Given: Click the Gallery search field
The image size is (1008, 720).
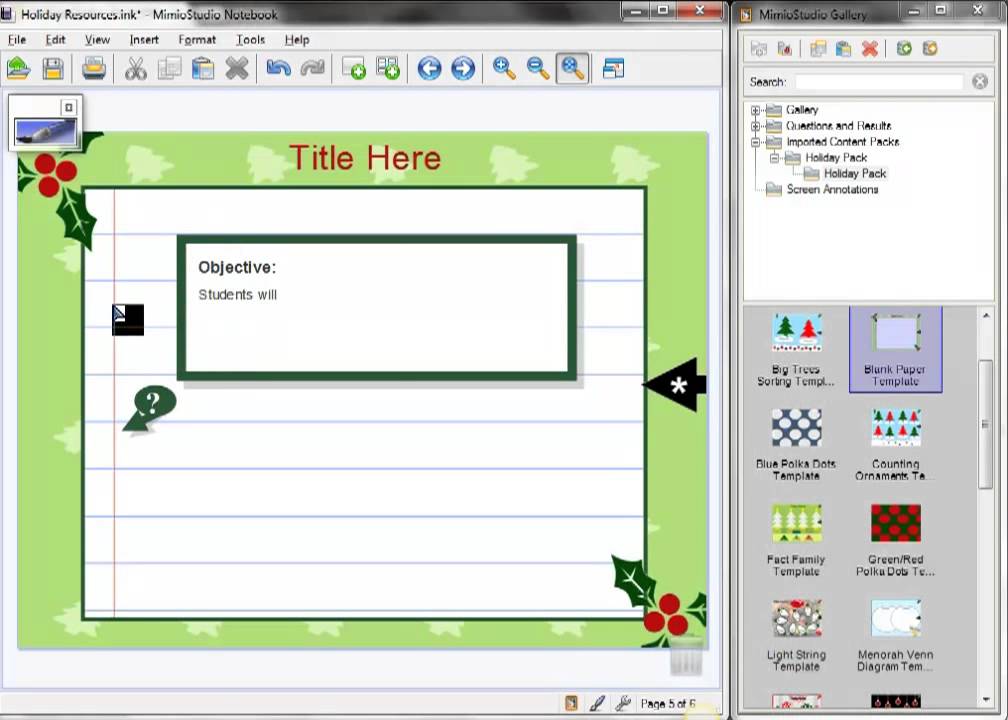Looking at the screenshot, I should (879, 82).
